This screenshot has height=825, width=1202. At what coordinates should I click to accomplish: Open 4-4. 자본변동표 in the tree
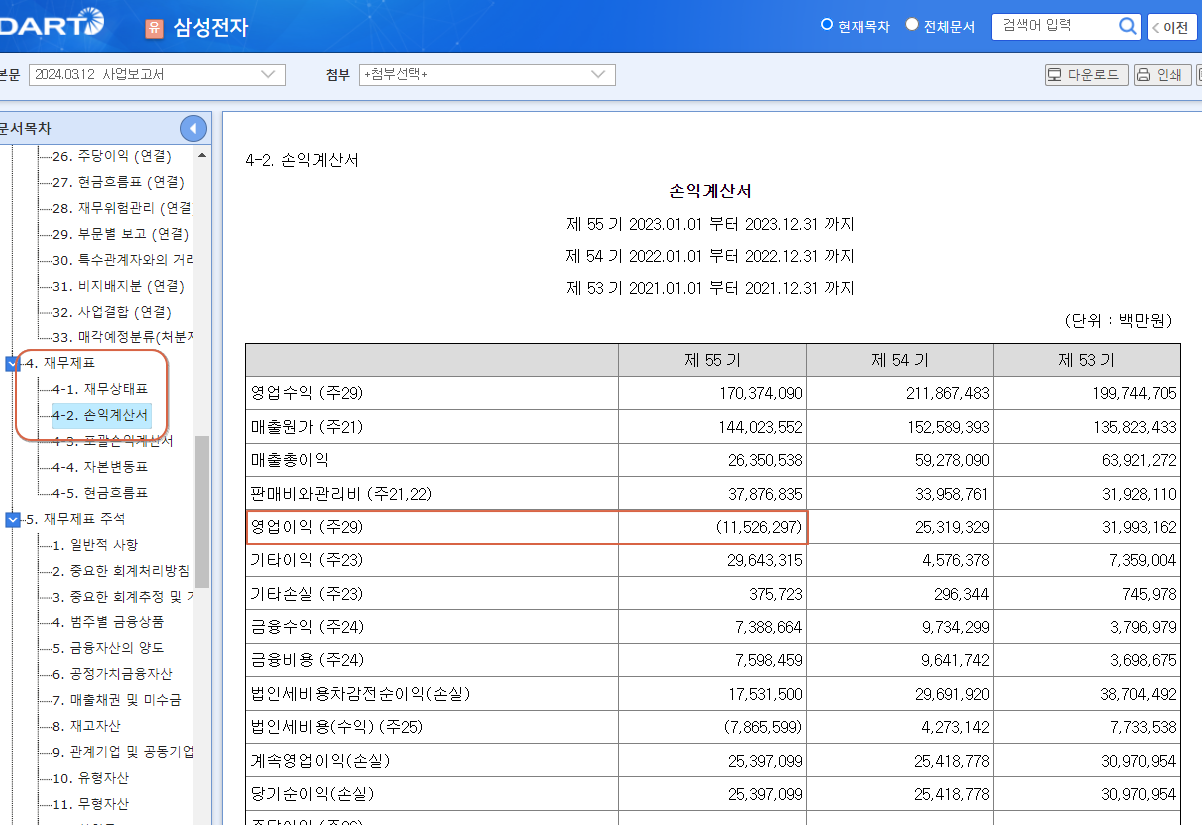click(x=99, y=467)
